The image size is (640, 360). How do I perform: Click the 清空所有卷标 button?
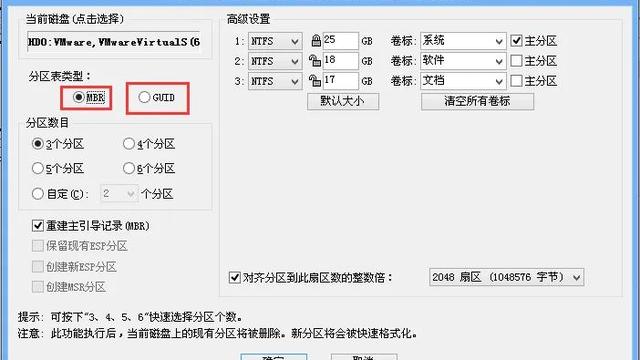477,101
